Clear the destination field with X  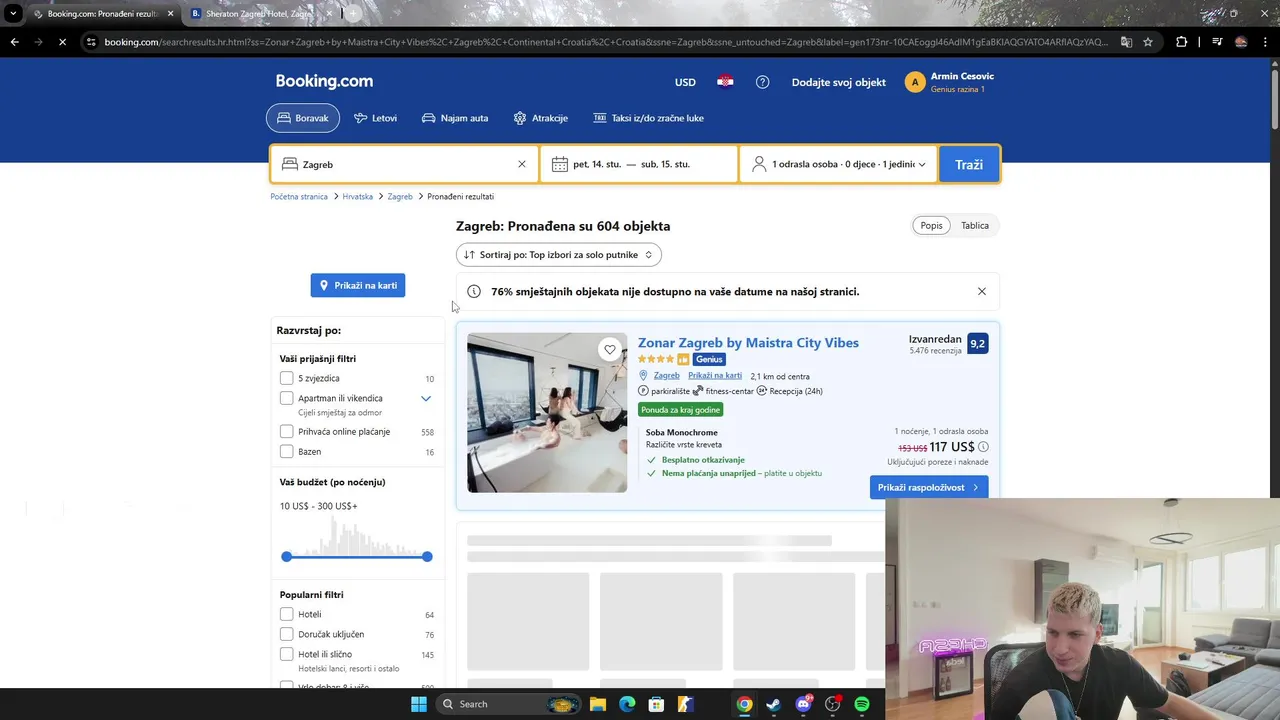521,164
